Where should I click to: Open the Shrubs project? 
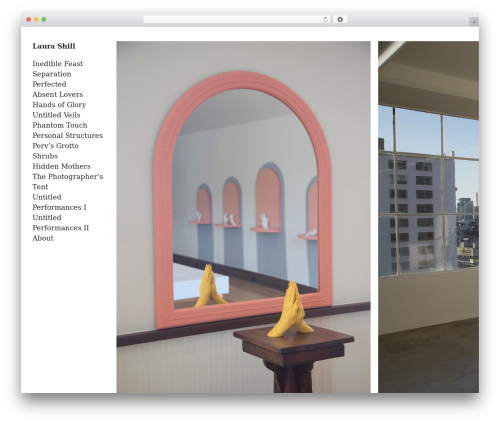pyautogui.click(x=45, y=156)
